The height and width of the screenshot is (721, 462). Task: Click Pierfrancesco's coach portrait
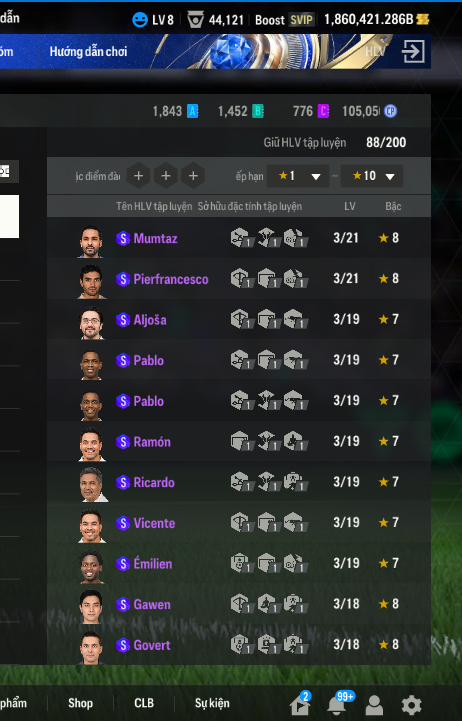[x=91, y=281]
